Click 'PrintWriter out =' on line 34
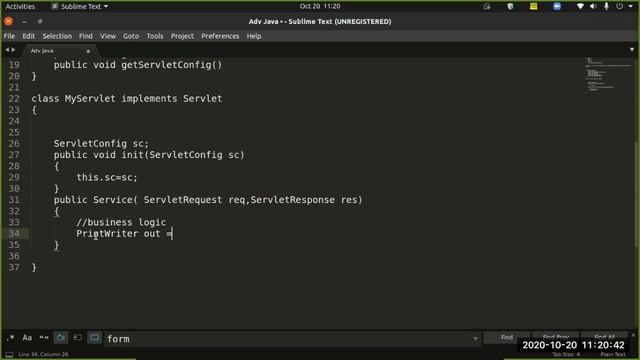The height and width of the screenshot is (360, 640). tap(124, 233)
